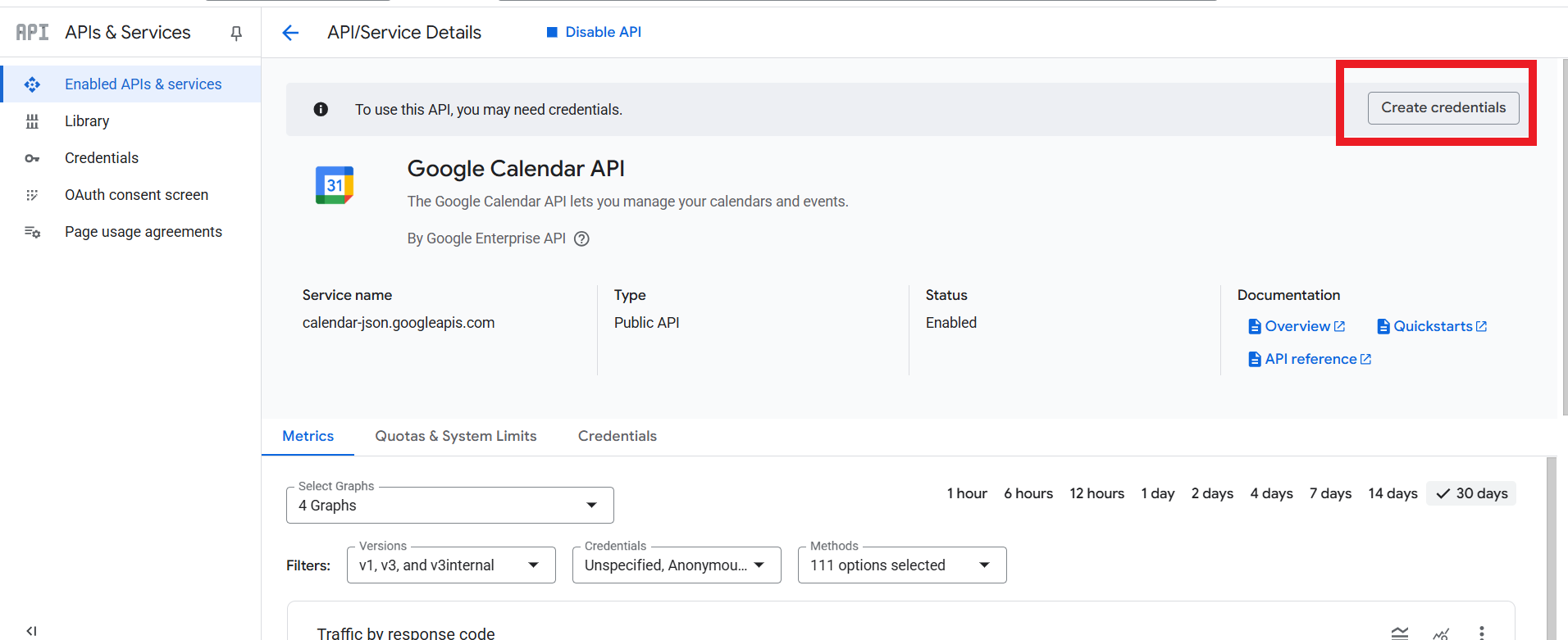Open the Overview documentation link
This screenshot has height=640, width=1568.
[1297, 326]
